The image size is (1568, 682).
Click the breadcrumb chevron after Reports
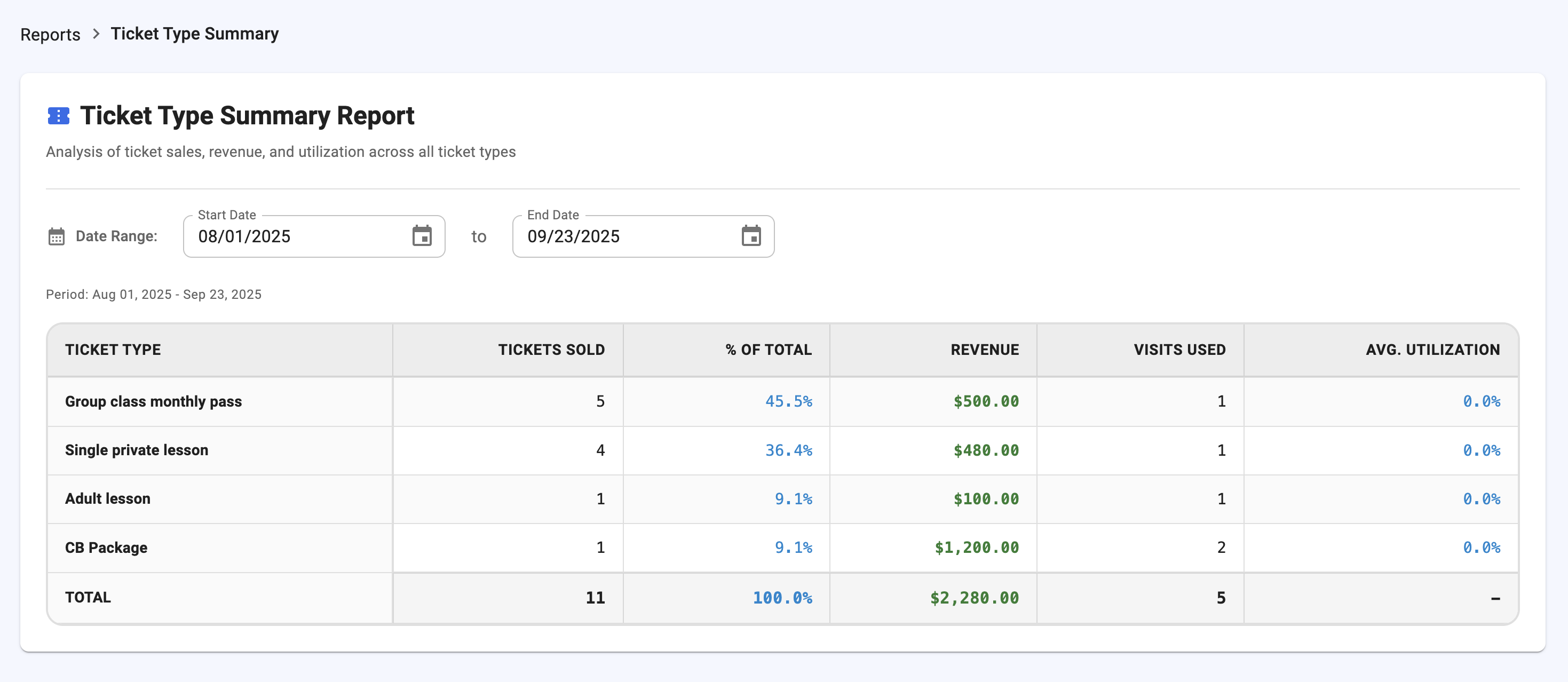[x=96, y=34]
